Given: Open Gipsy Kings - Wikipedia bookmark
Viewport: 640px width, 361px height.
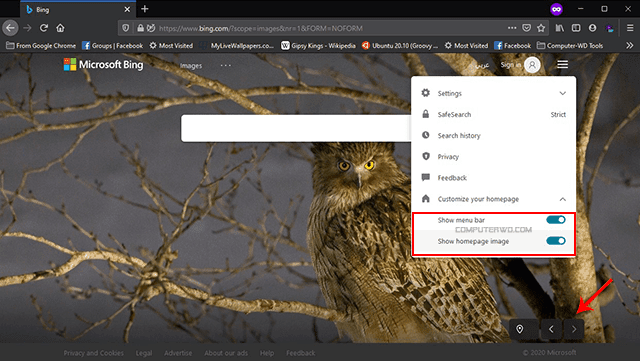Looking at the screenshot, I should 318,46.
